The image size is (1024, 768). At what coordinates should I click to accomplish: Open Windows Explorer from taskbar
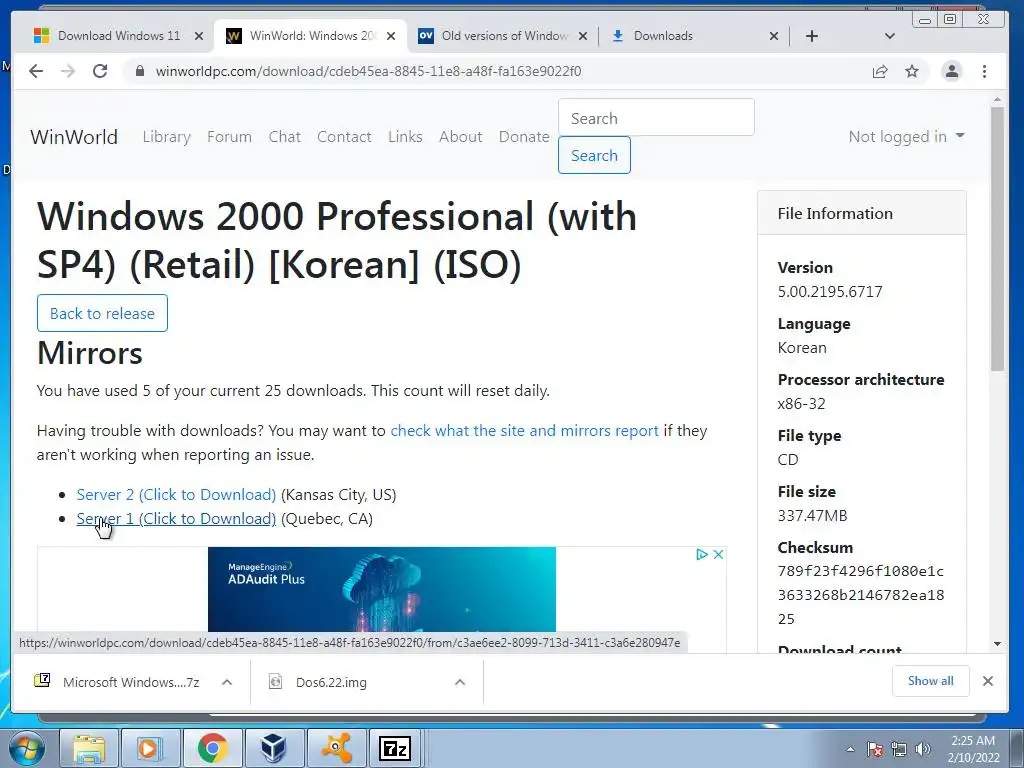coord(88,748)
